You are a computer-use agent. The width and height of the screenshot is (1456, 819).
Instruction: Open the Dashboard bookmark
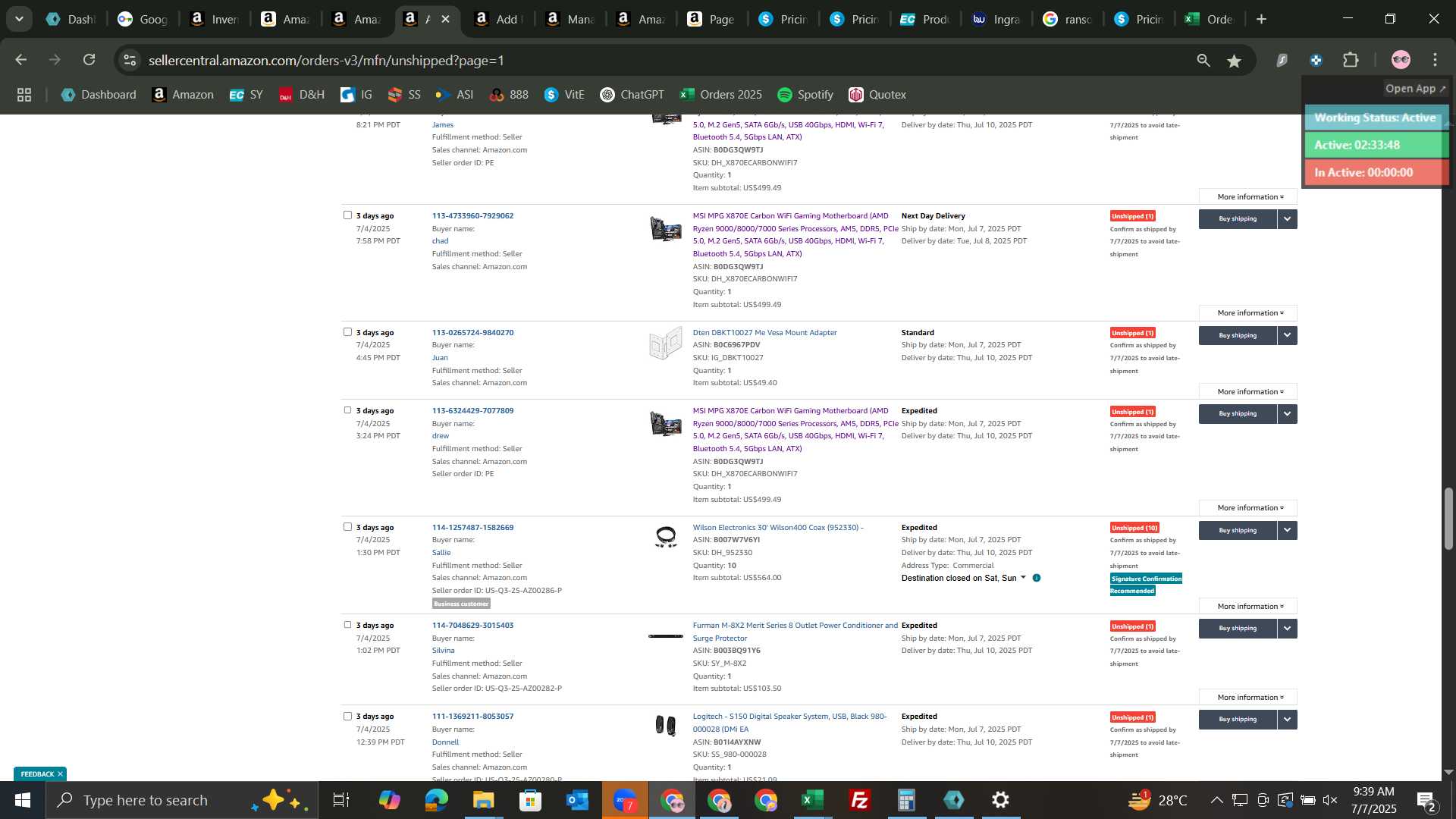(99, 95)
